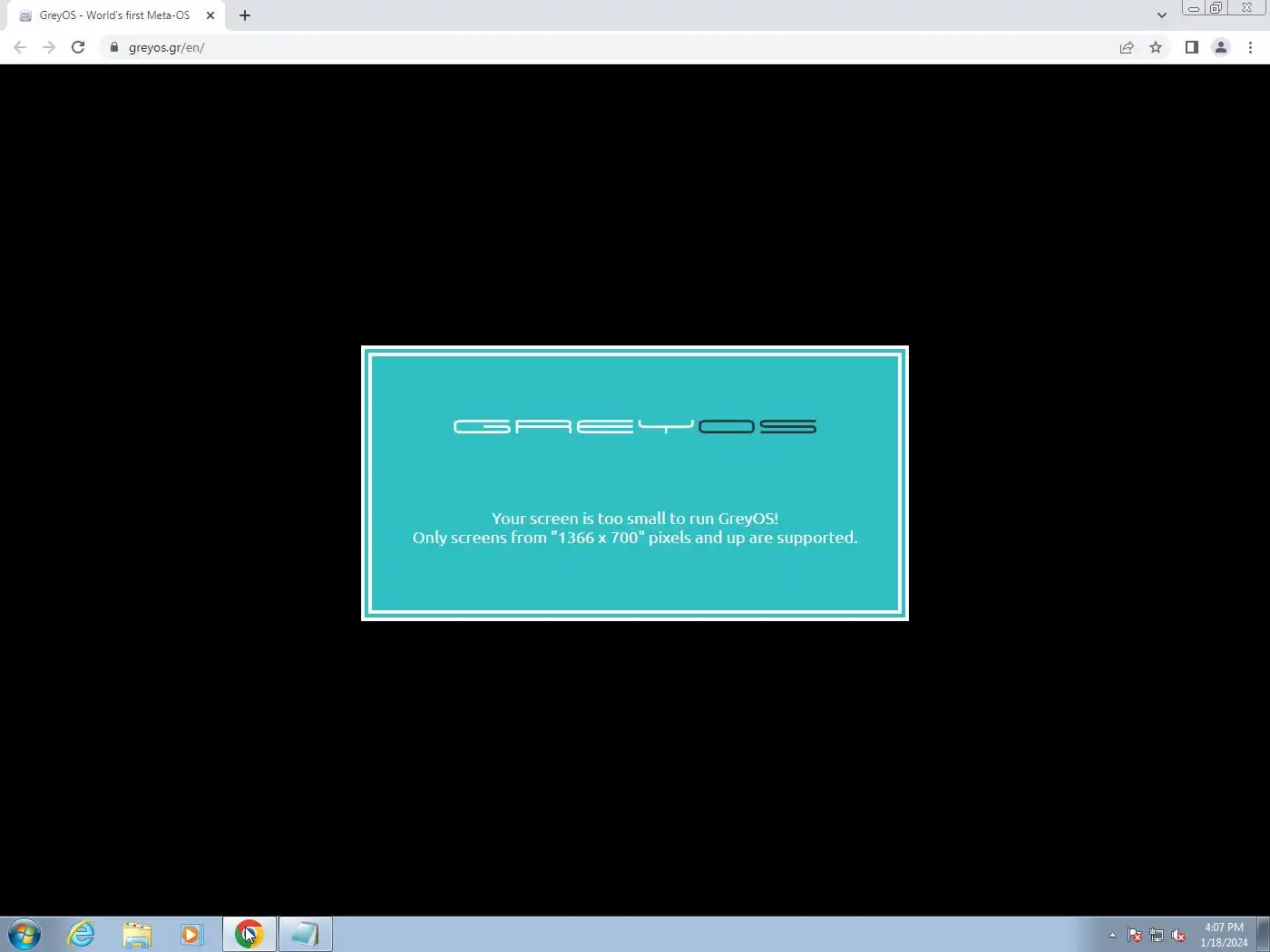Minimize the Chrome window

tap(1194, 7)
